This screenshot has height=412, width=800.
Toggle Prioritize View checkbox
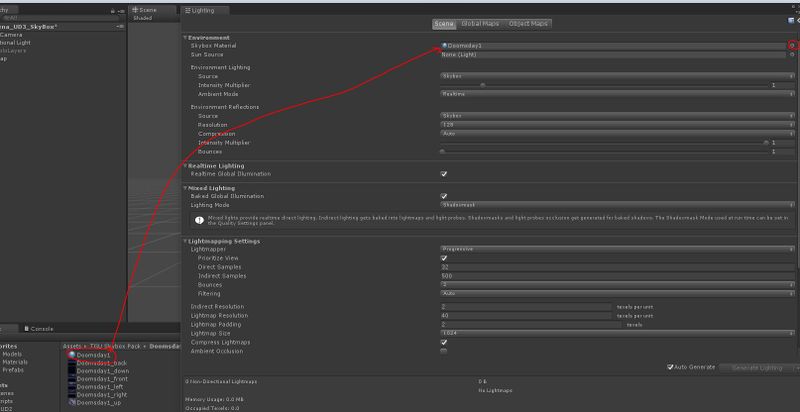(444, 258)
